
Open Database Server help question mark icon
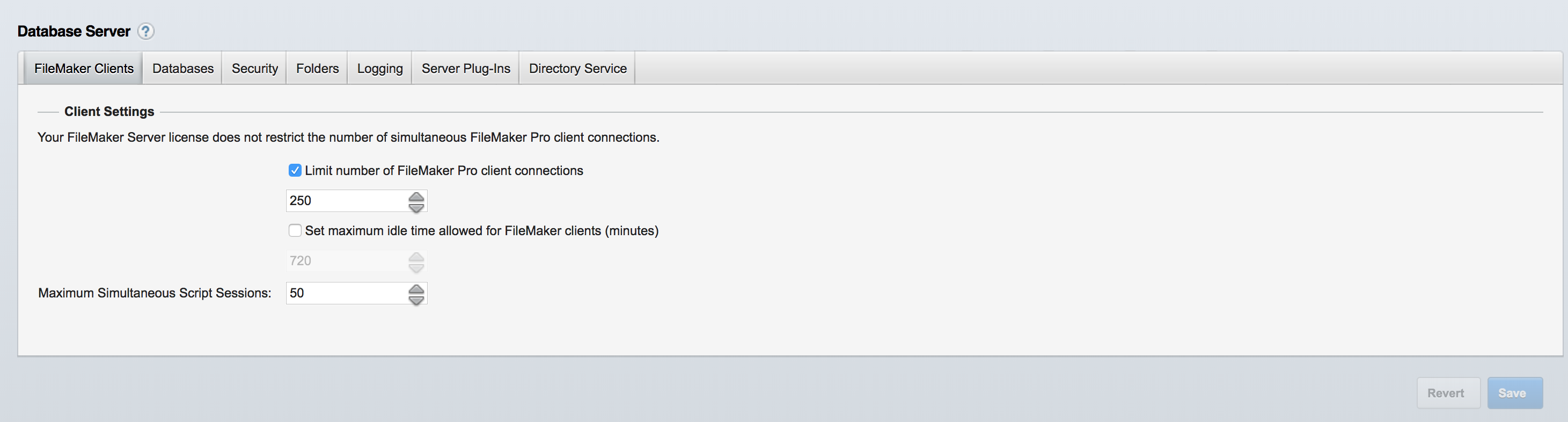[145, 31]
